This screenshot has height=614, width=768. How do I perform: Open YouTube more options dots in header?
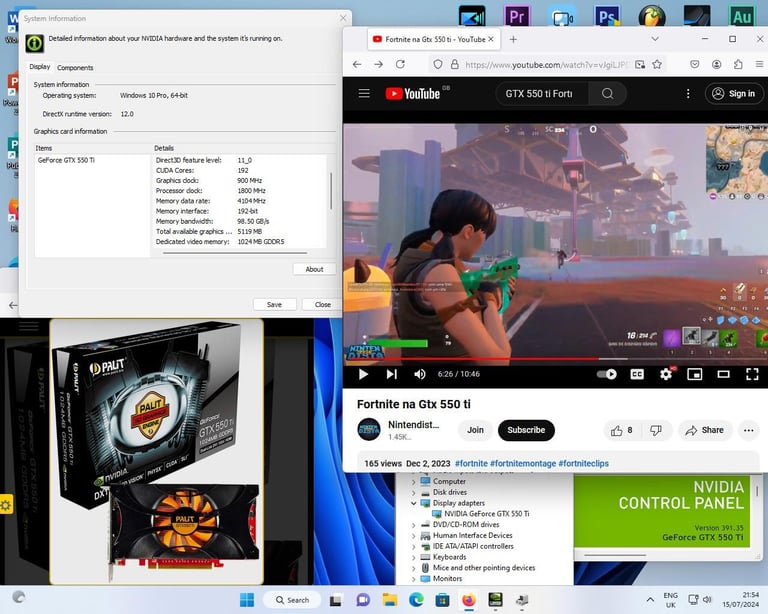[688, 94]
